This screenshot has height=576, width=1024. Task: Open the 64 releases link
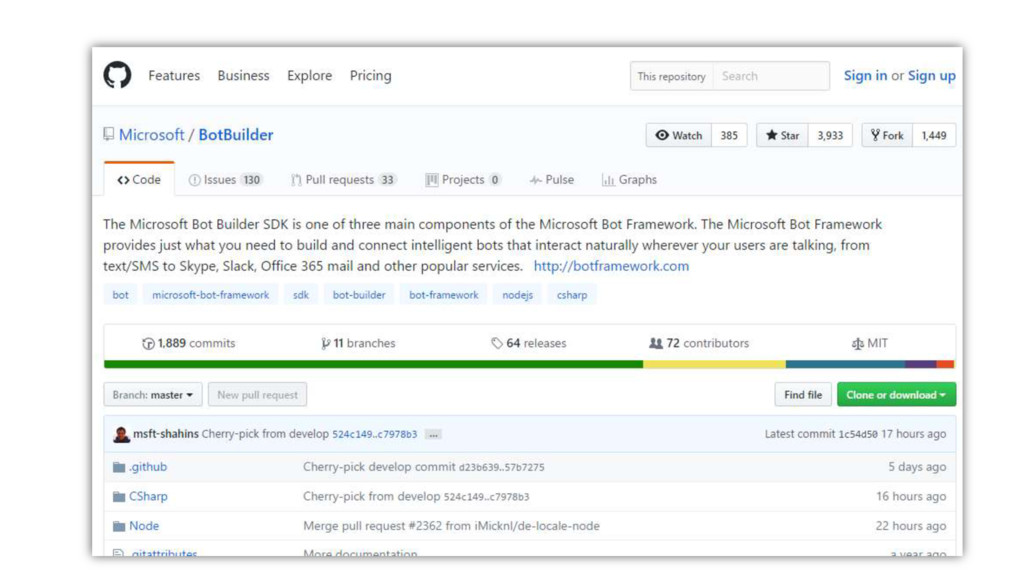point(529,343)
